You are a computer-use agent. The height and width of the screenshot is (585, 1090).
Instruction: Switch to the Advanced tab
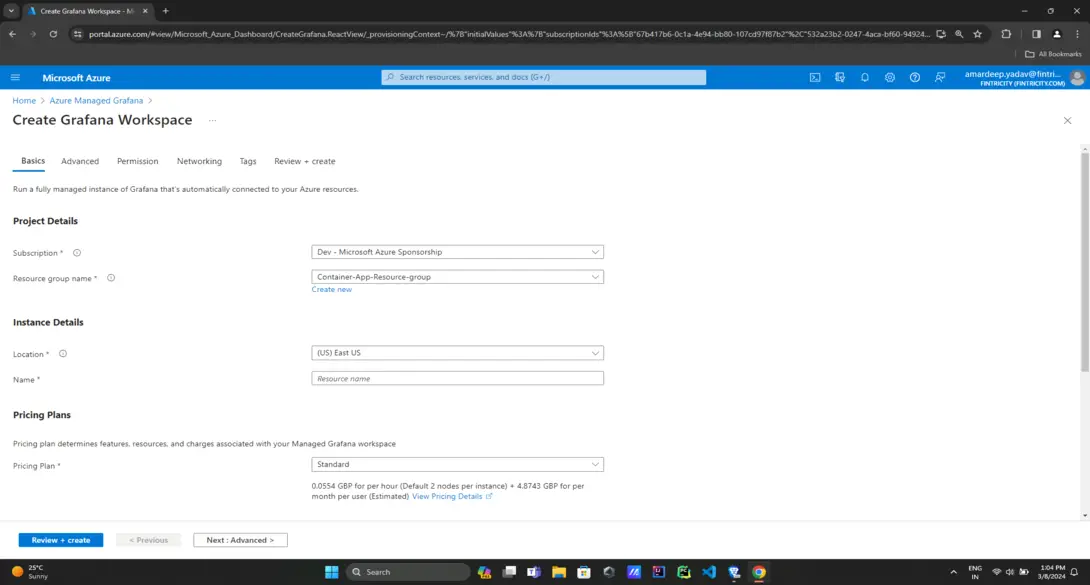point(80,161)
